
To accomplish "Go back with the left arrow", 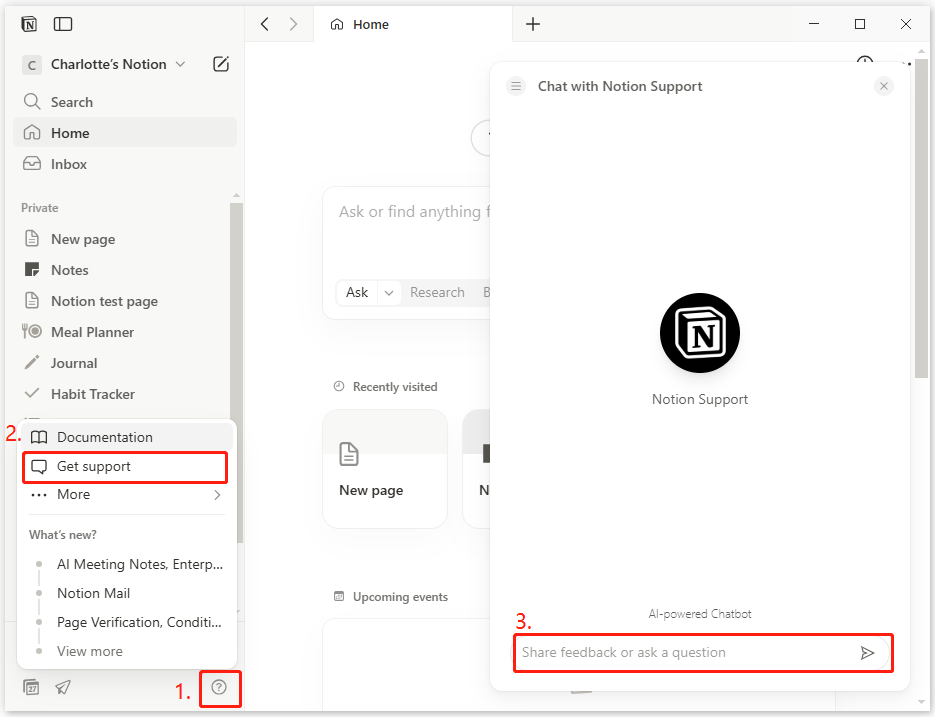I will click(265, 24).
